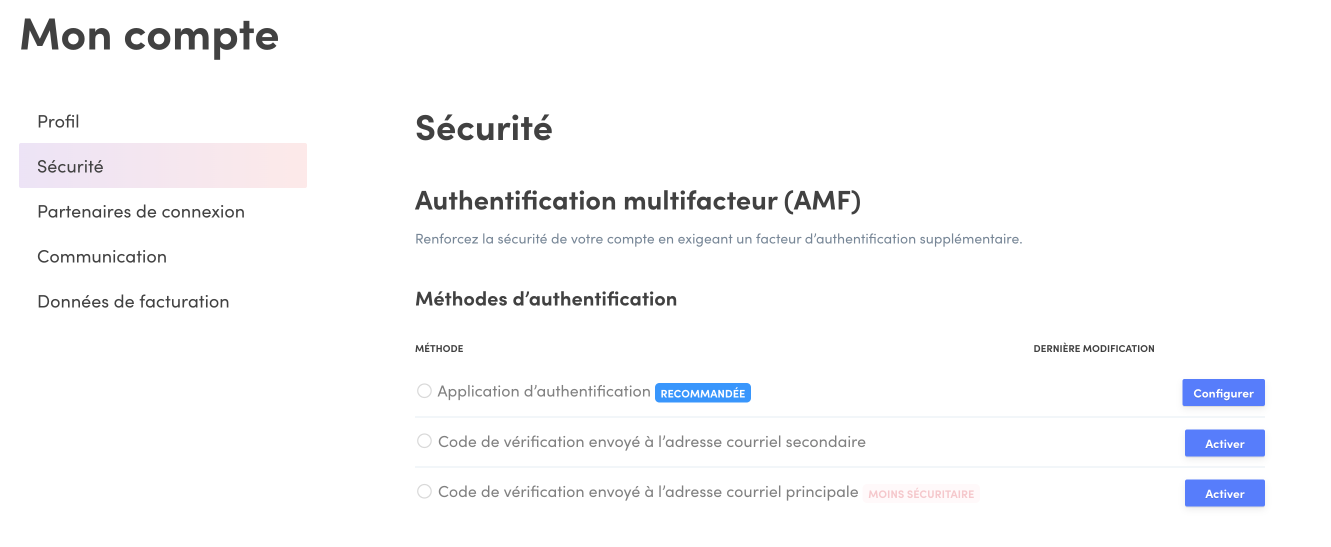Click the MÉTHODE column header

click(439, 349)
